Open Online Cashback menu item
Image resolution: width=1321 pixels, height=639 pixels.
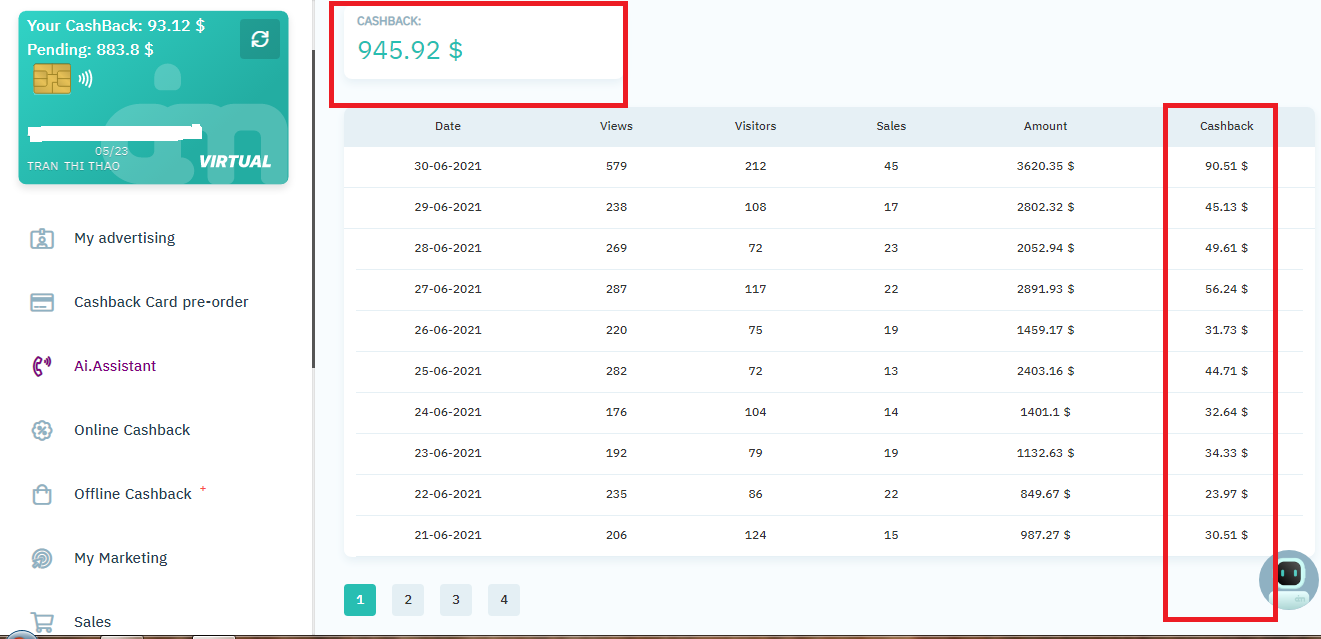(x=132, y=430)
